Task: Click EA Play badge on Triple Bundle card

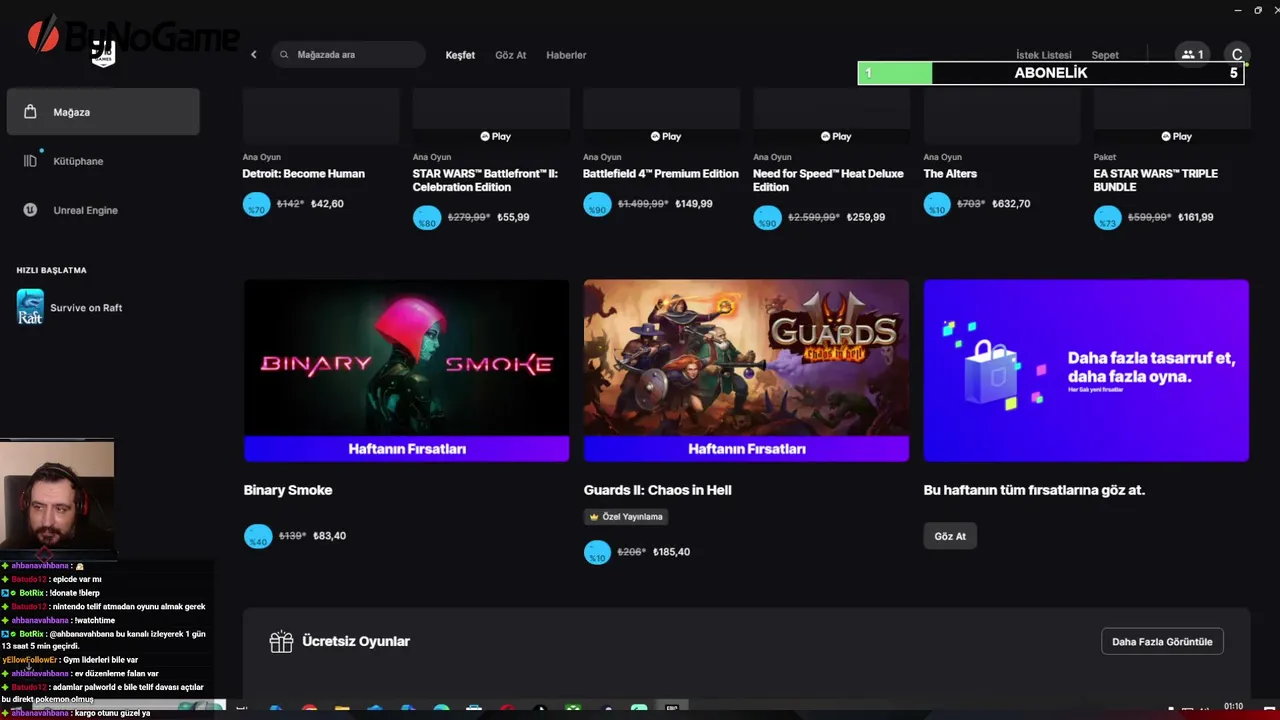Action: (1176, 136)
